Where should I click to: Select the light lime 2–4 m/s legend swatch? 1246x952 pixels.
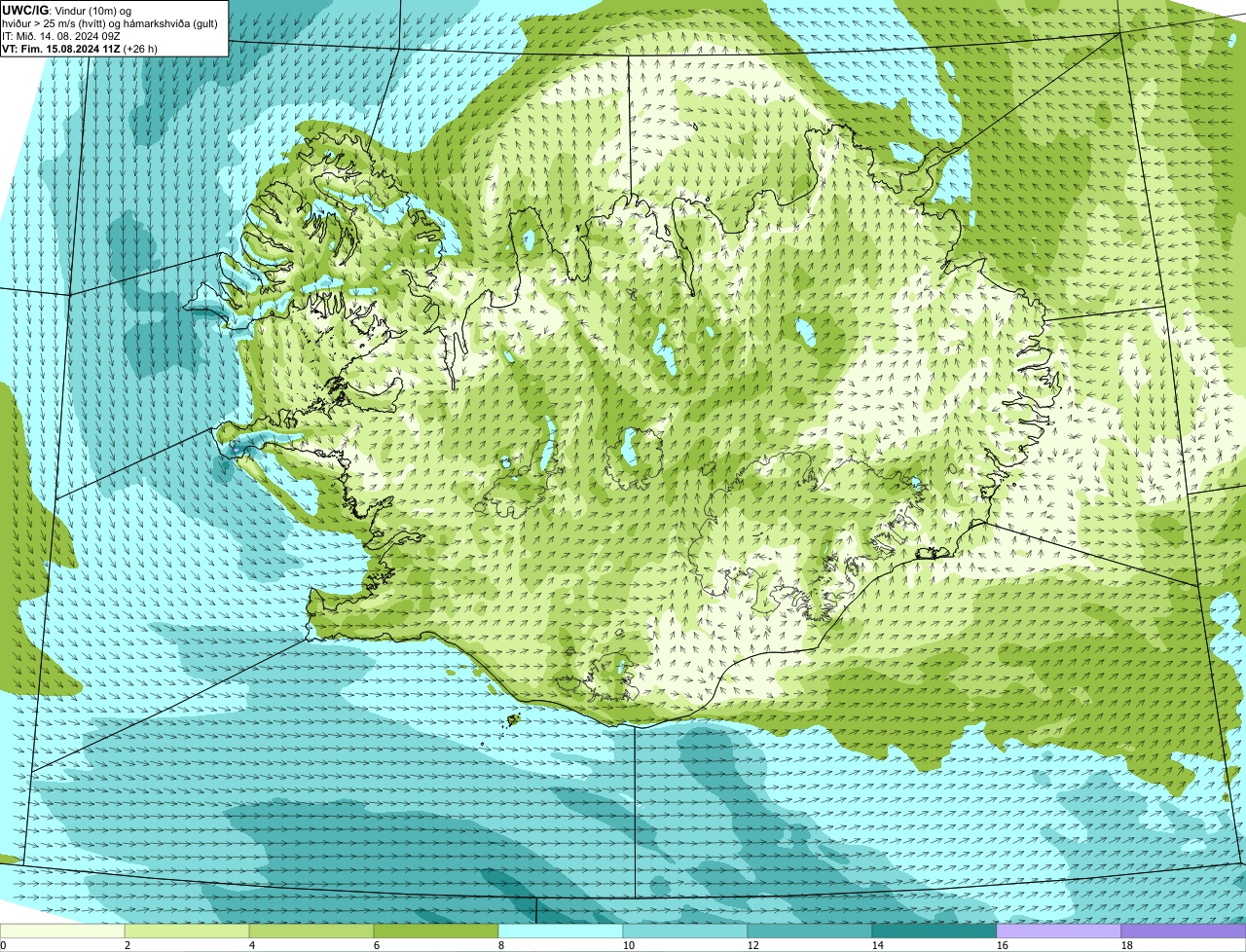tap(187, 932)
